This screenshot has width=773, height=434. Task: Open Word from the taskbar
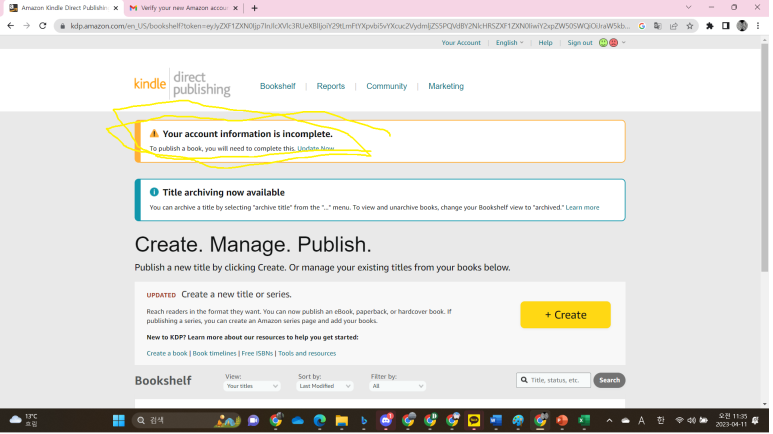(496, 421)
